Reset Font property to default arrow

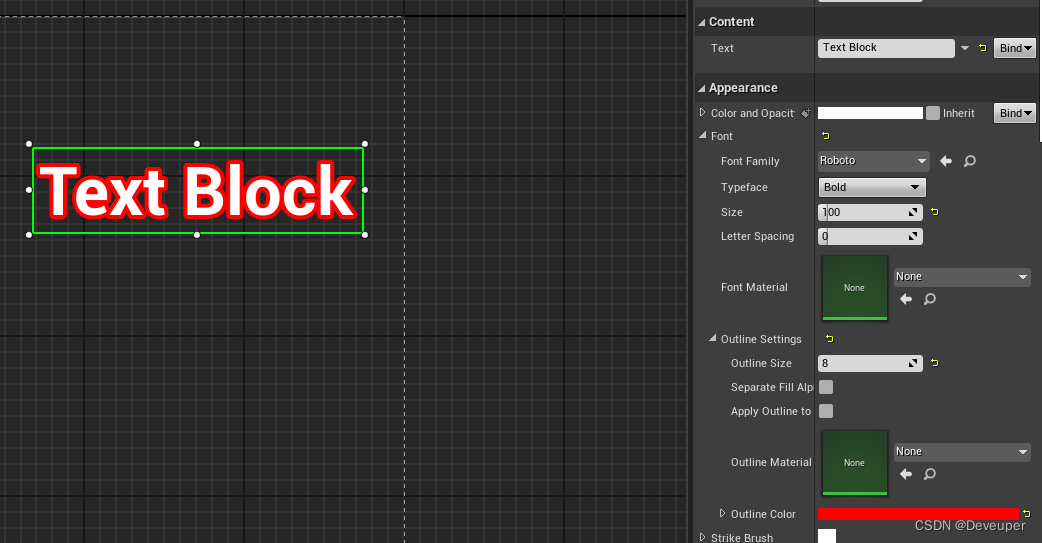pyautogui.click(x=826, y=136)
